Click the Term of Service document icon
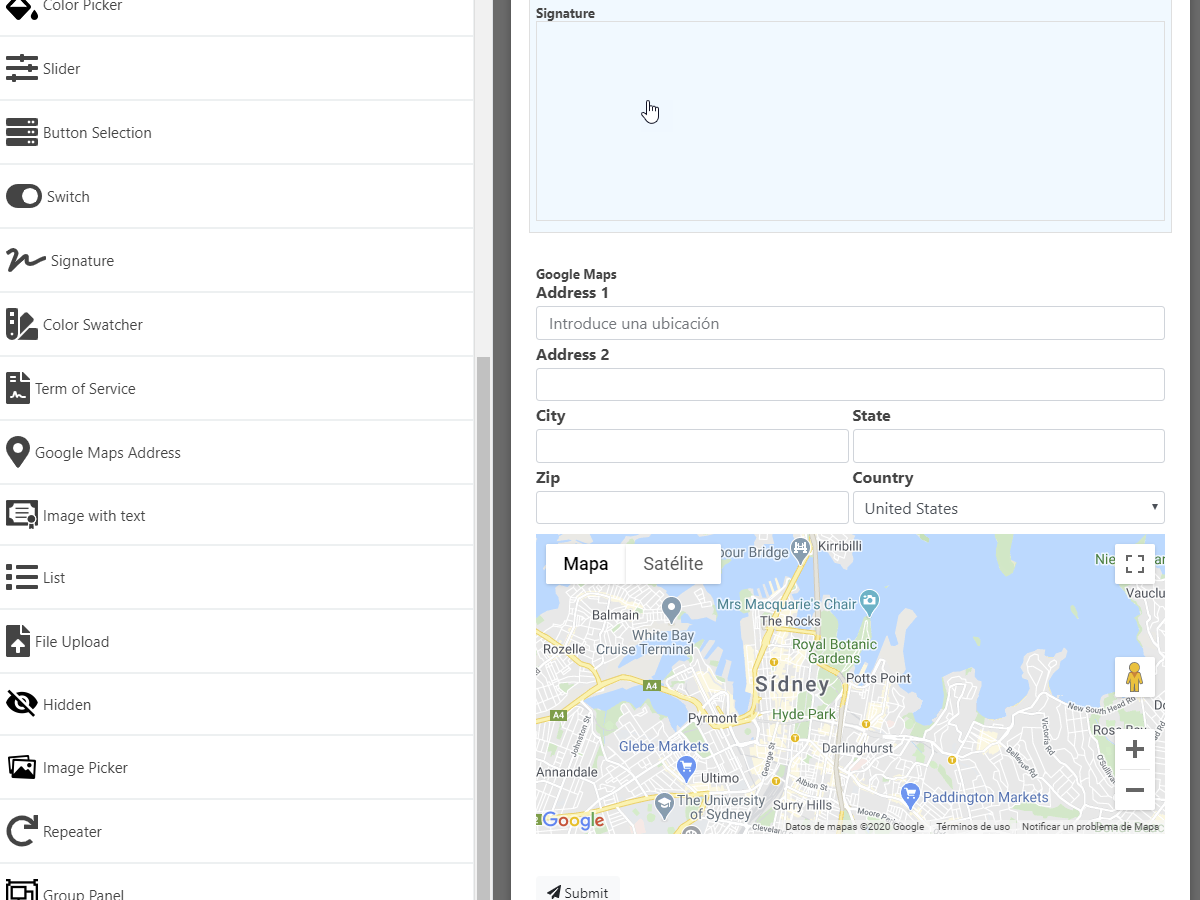The image size is (1200, 900). [18, 388]
